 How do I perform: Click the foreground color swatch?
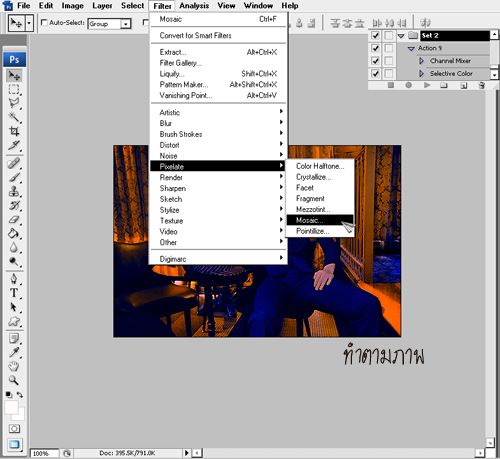(11, 407)
